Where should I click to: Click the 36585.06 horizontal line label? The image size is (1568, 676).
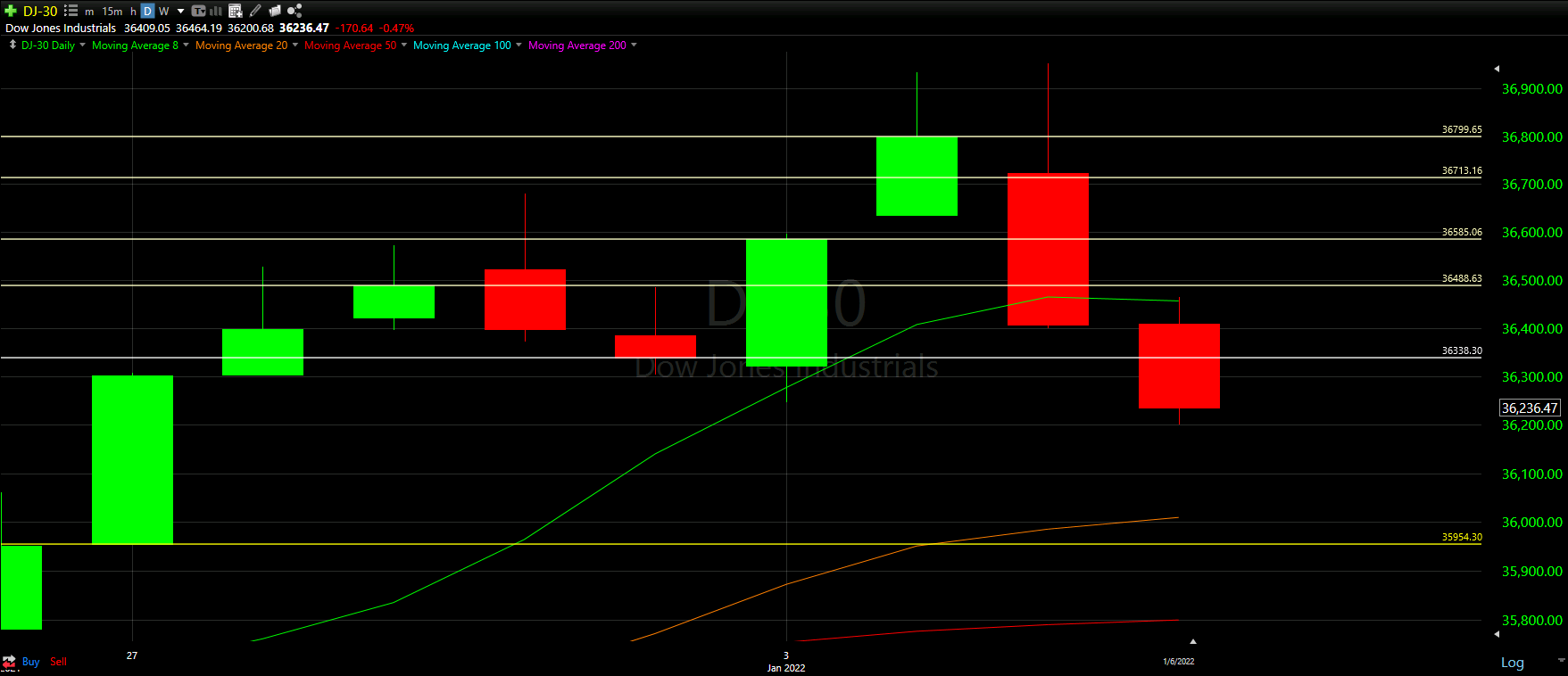click(x=1462, y=232)
